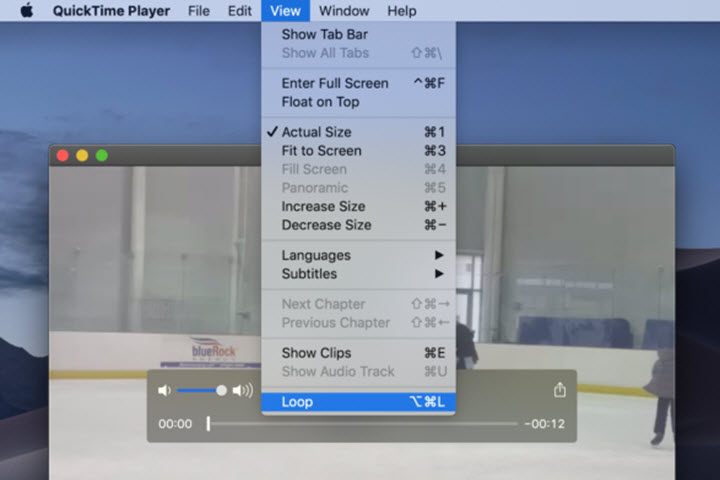720x480 pixels.
Task: Click the elapsed time 00:00
Action: click(x=175, y=424)
